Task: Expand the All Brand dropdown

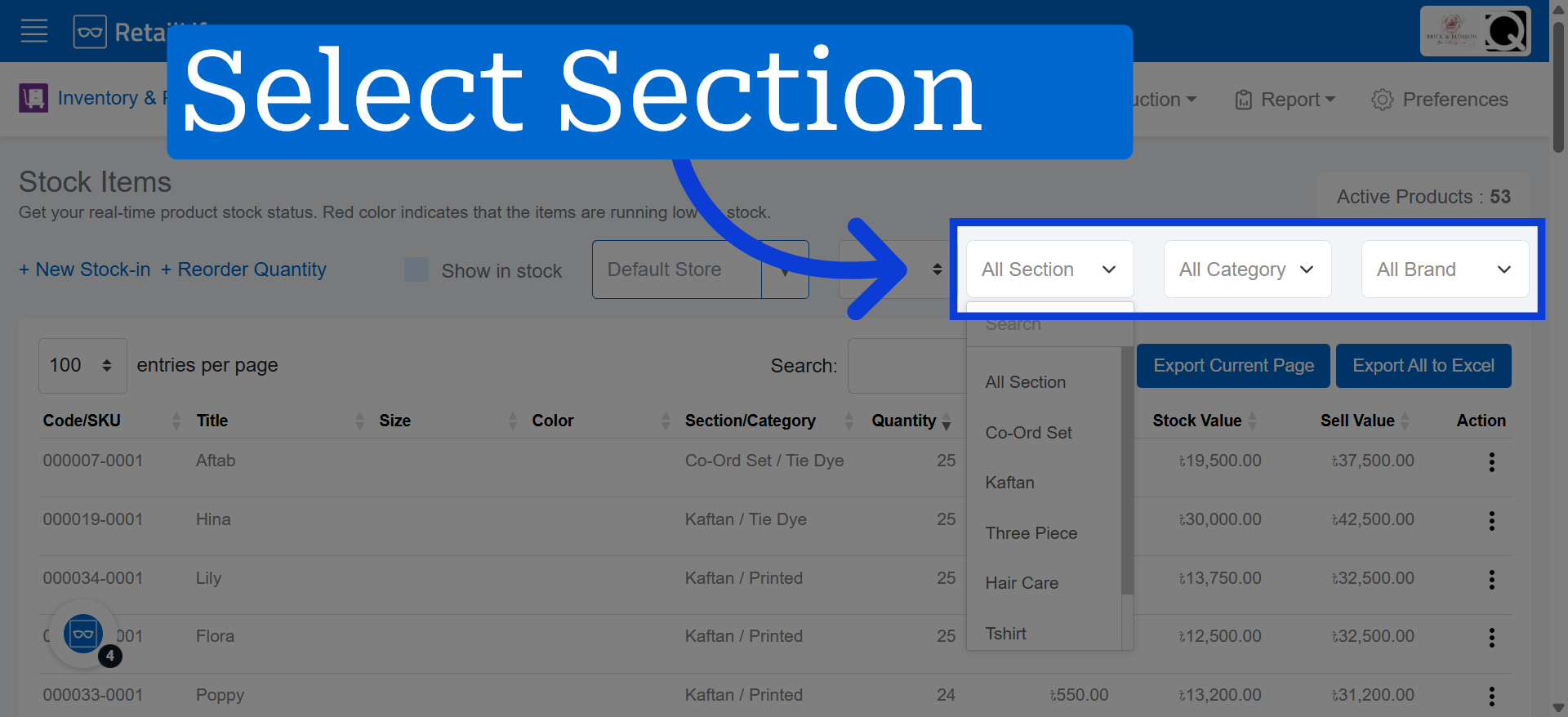Action: click(x=1445, y=269)
